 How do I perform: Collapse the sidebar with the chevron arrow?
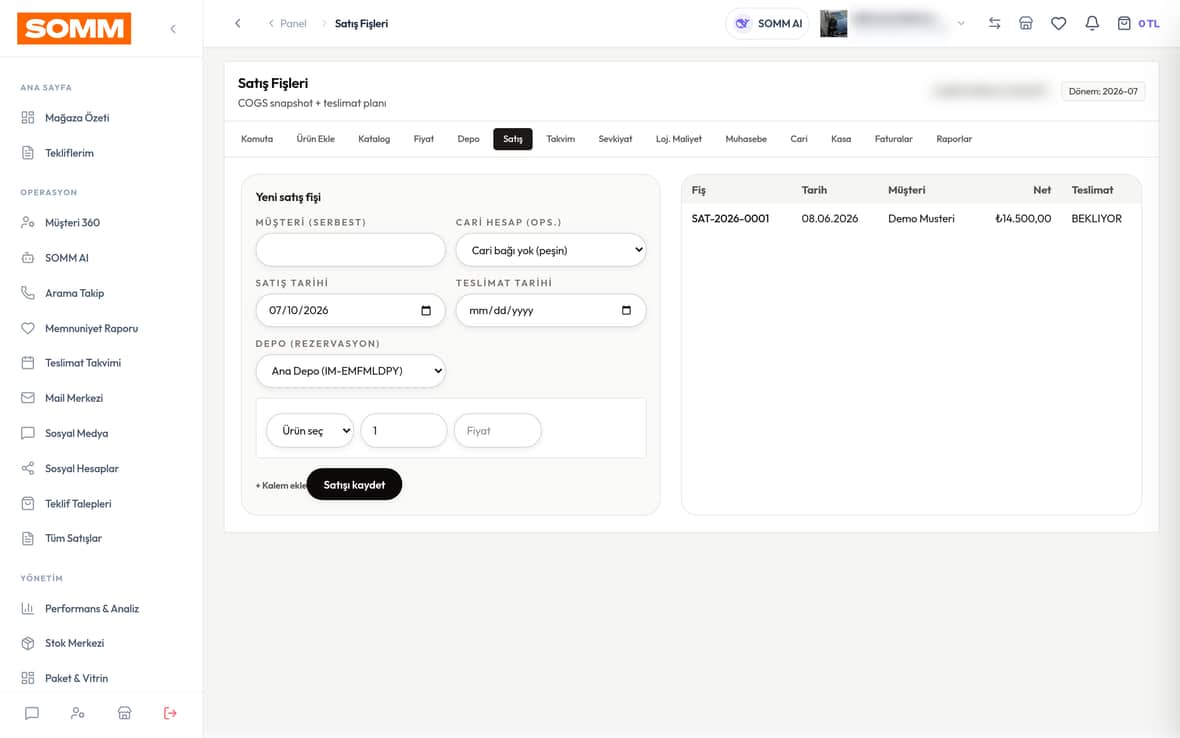tap(173, 29)
